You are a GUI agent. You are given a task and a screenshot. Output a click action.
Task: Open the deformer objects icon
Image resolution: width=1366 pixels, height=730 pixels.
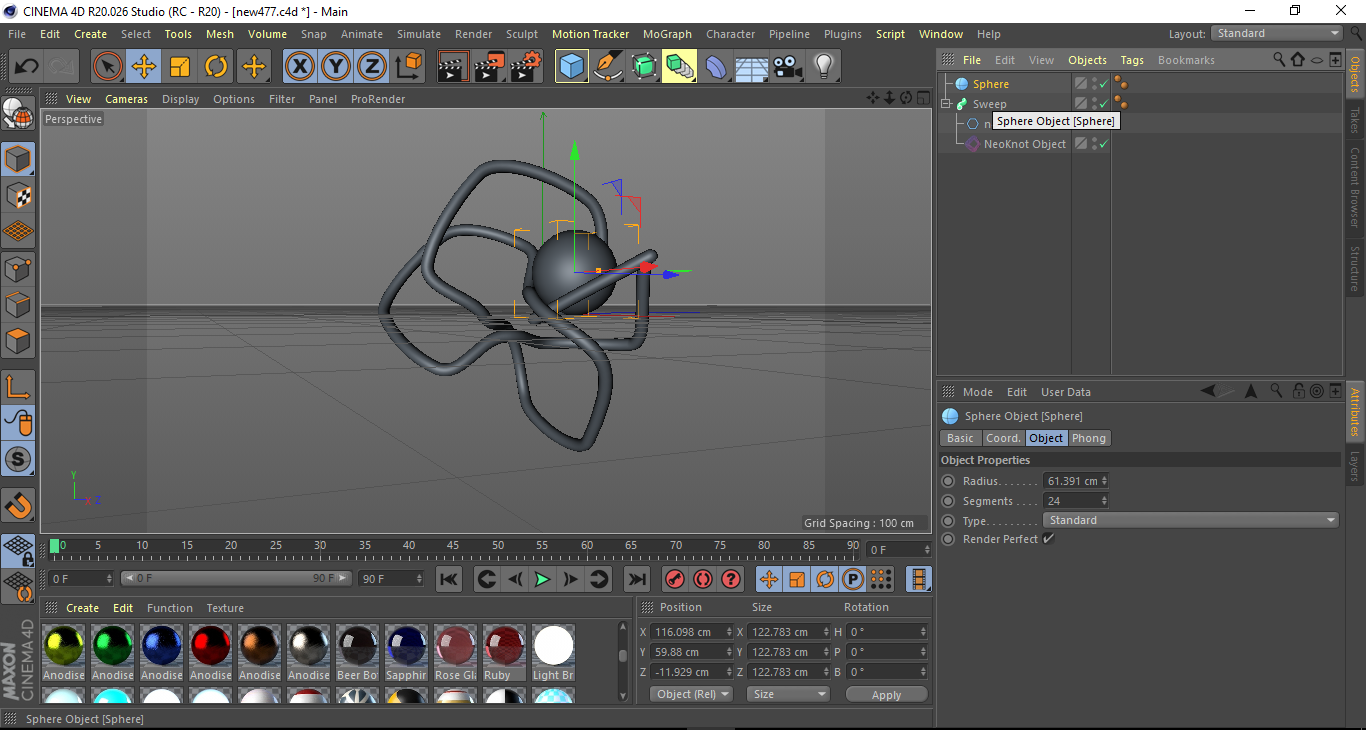click(x=716, y=67)
